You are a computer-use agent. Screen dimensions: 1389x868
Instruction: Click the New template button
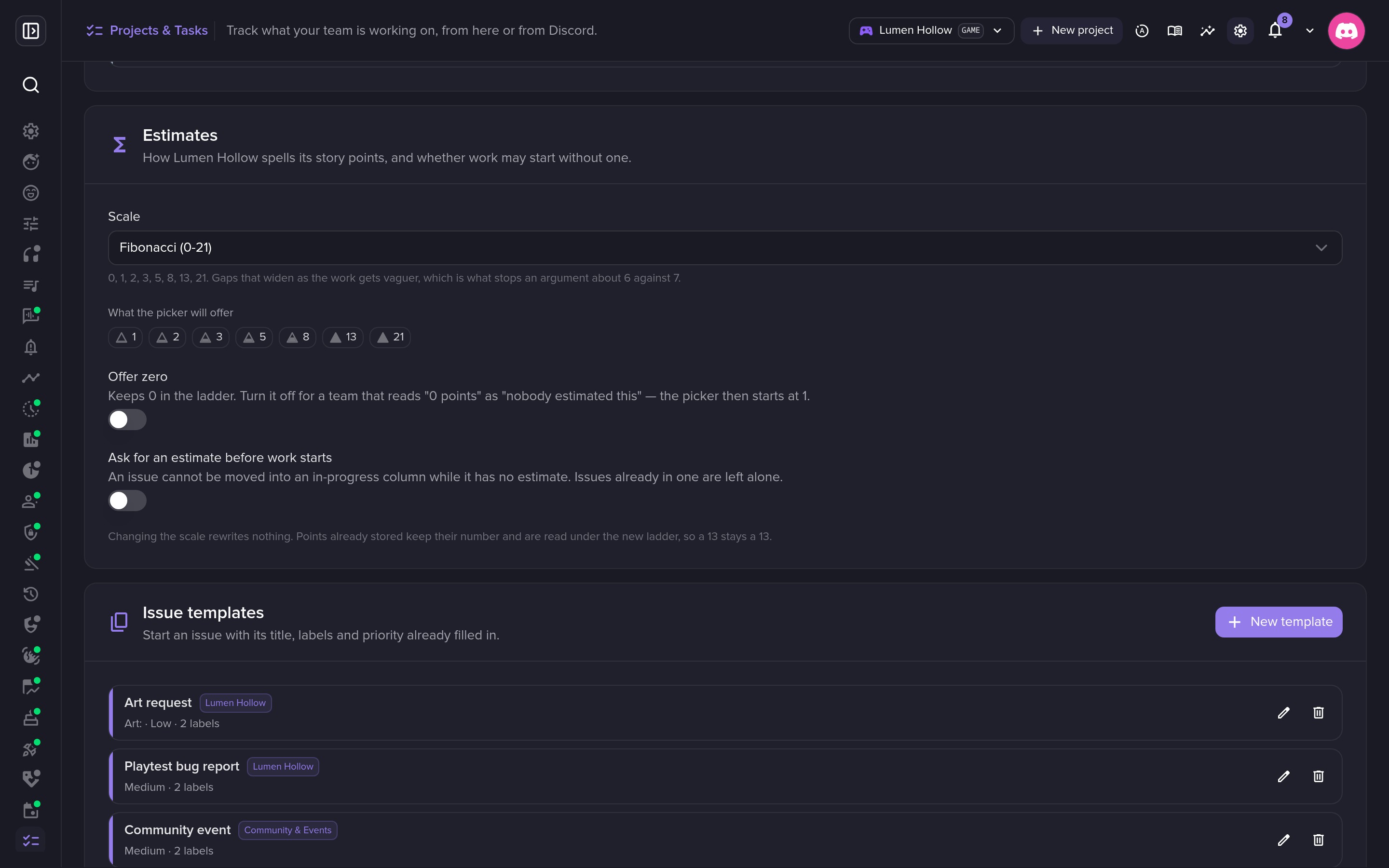coord(1279,622)
